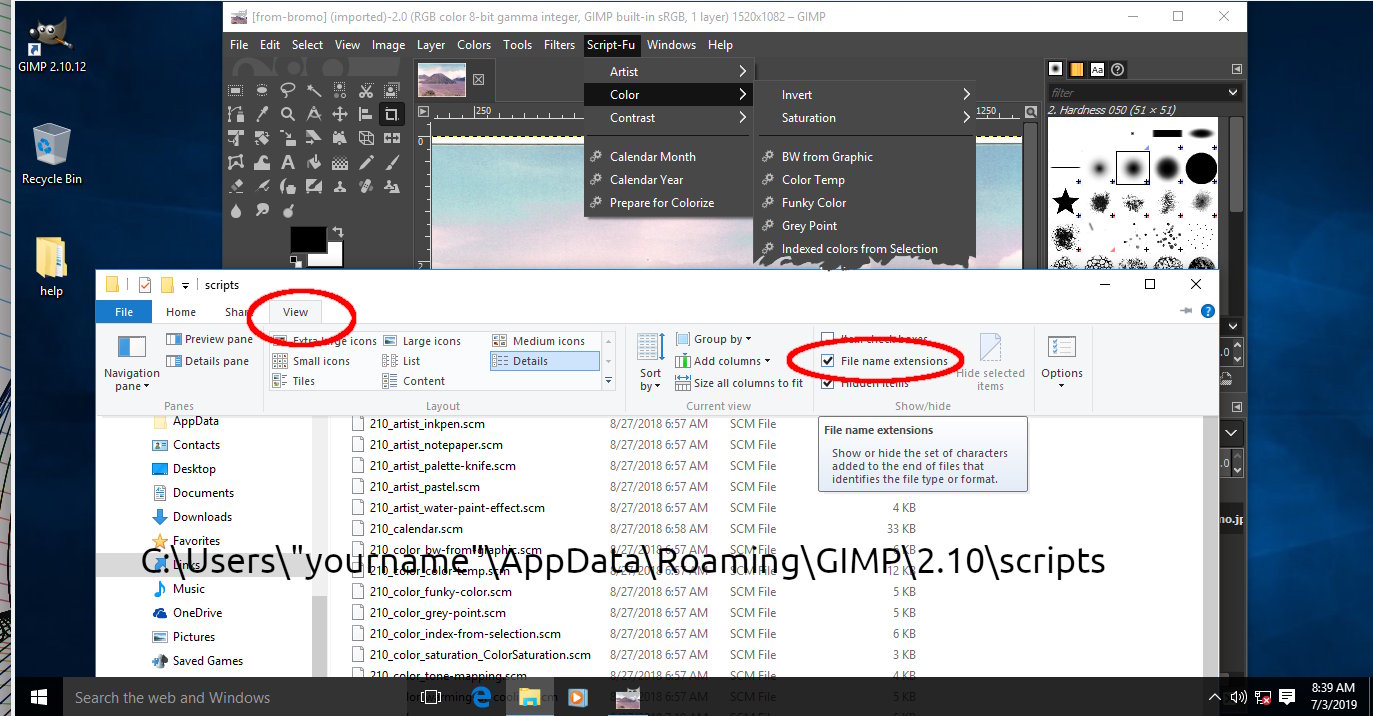Expand the Artist submenu in Script-Fu
This screenshot has width=1373, height=716.
[668, 72]
